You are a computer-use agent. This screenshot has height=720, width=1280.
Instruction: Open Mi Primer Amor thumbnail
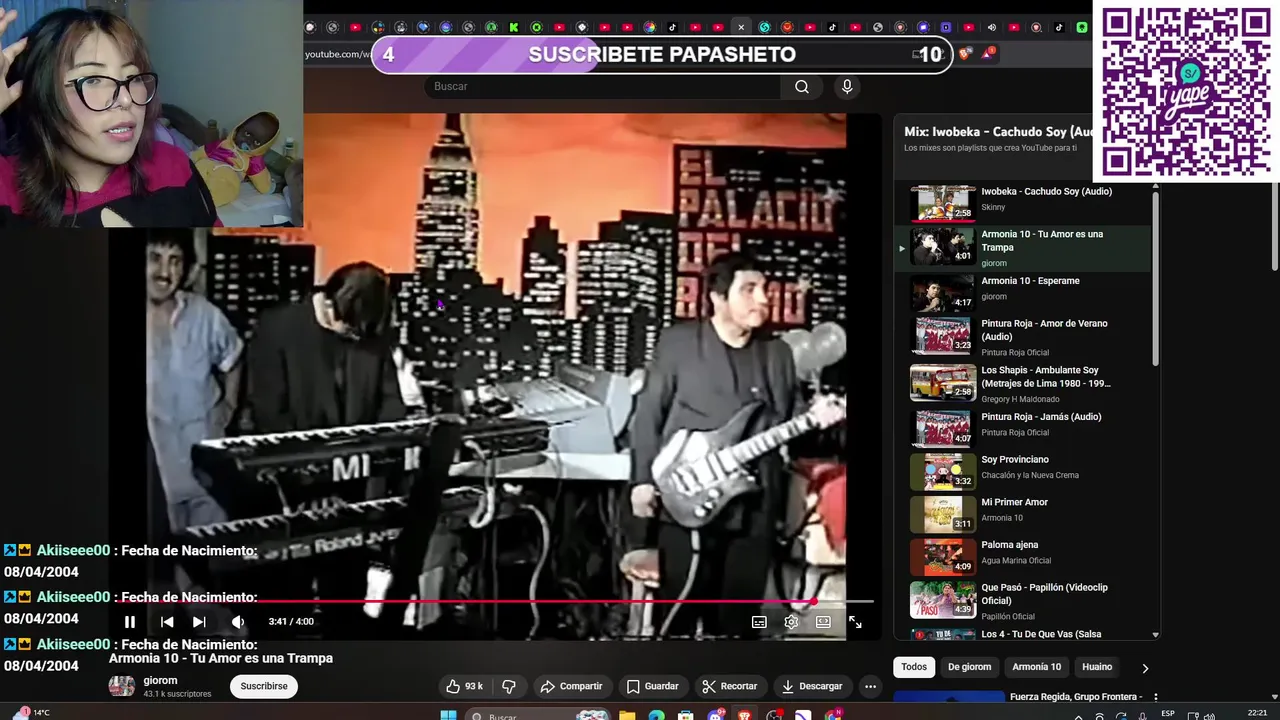[942, 513]
